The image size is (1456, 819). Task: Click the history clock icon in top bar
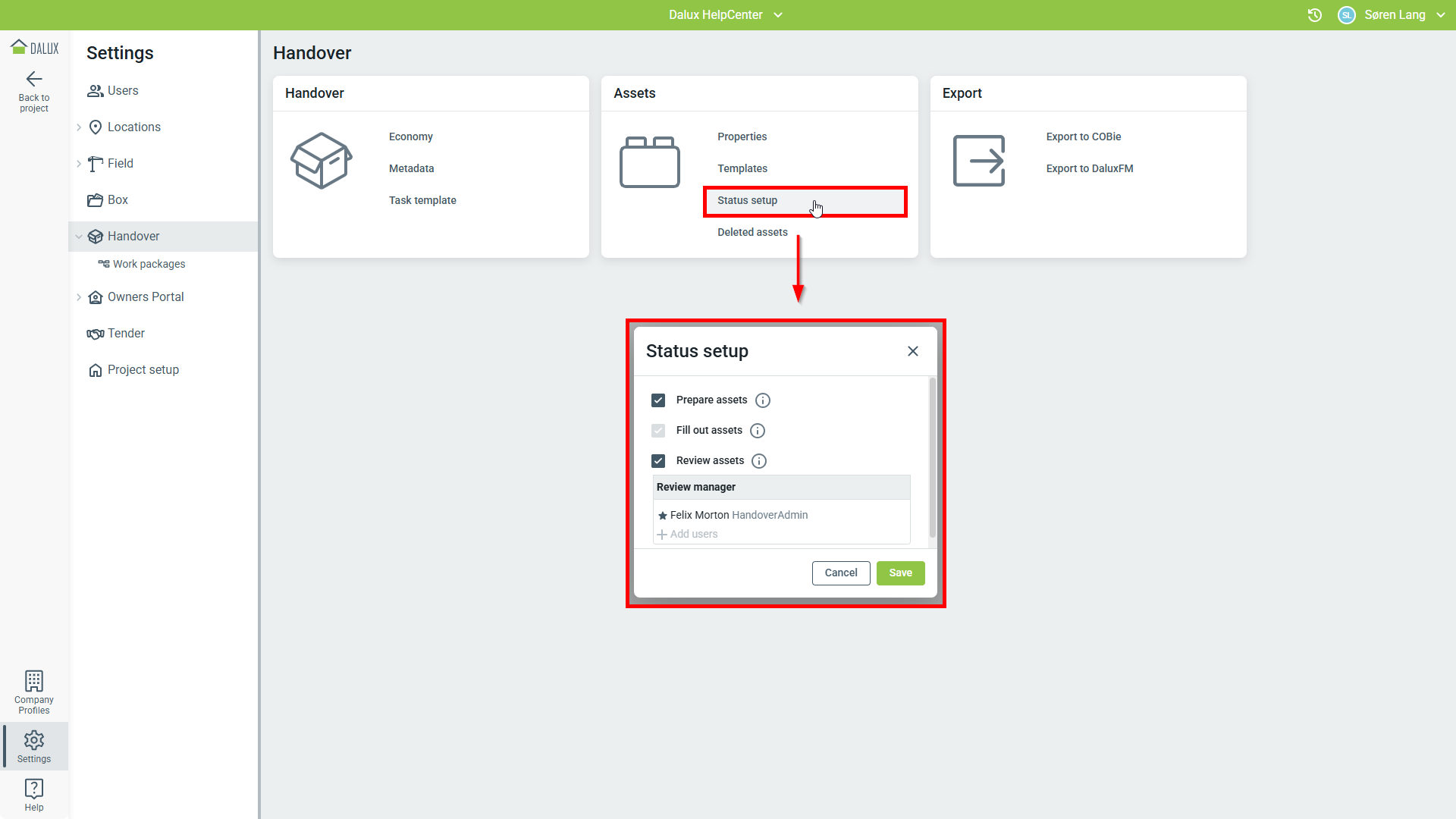(1315, 15)
